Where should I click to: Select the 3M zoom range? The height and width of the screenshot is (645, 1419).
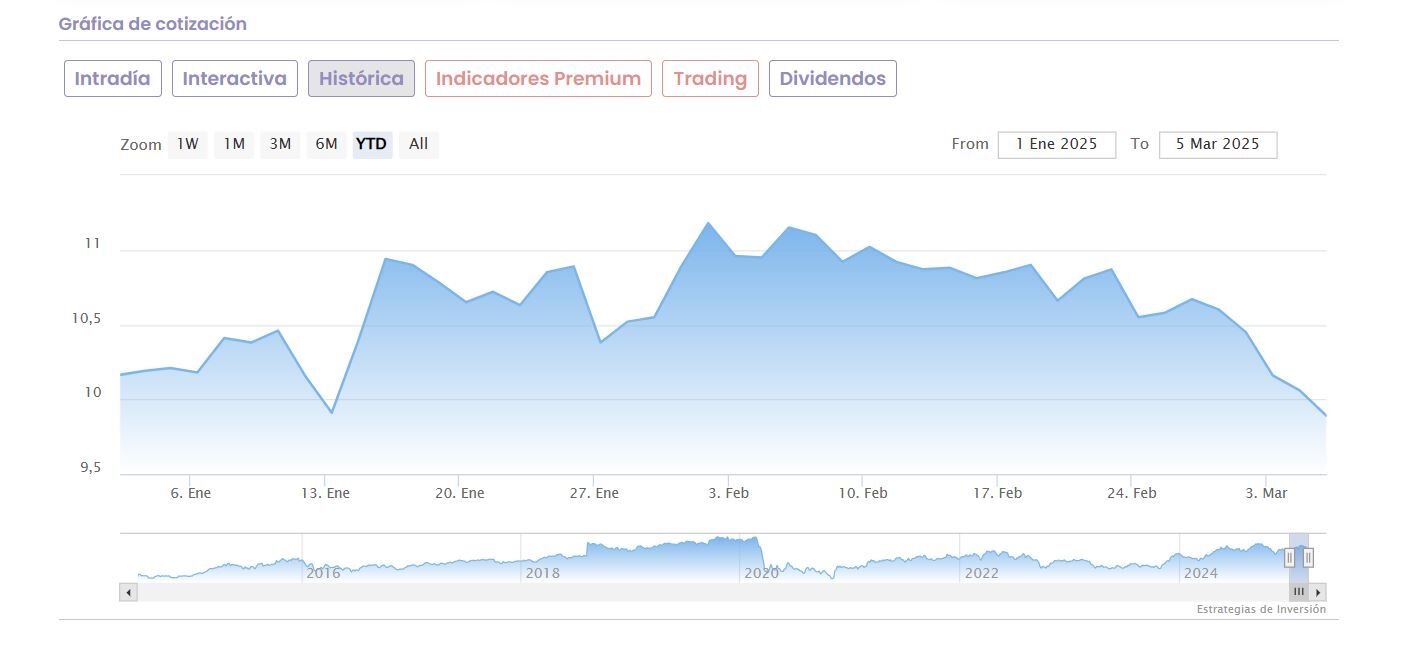(x=280, y=144)
